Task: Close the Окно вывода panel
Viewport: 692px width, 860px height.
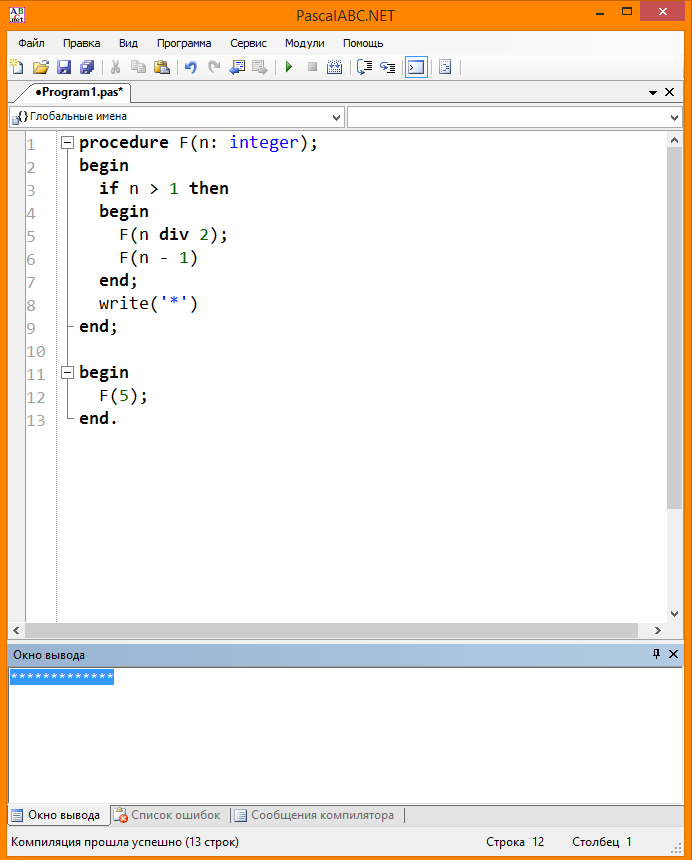Action: click(x=673, y=654)
